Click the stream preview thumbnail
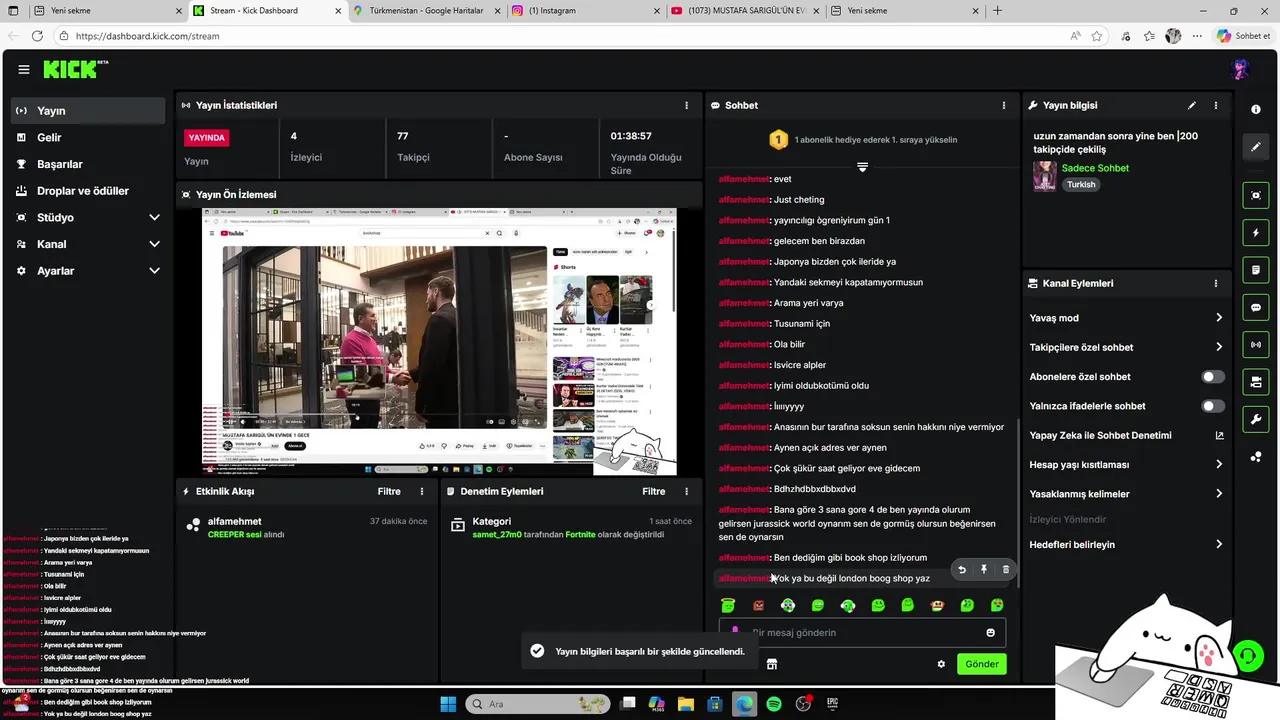 pos(439,341)
